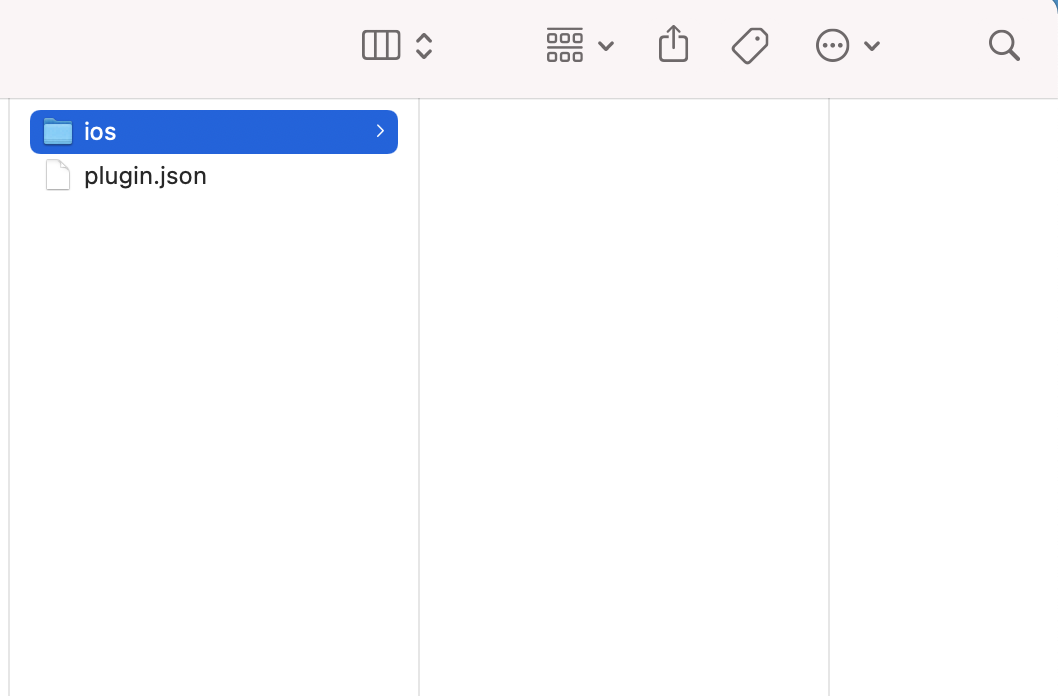
Task: Expand chevron beside the ellipsis action icon
Action: click(872, 46)
